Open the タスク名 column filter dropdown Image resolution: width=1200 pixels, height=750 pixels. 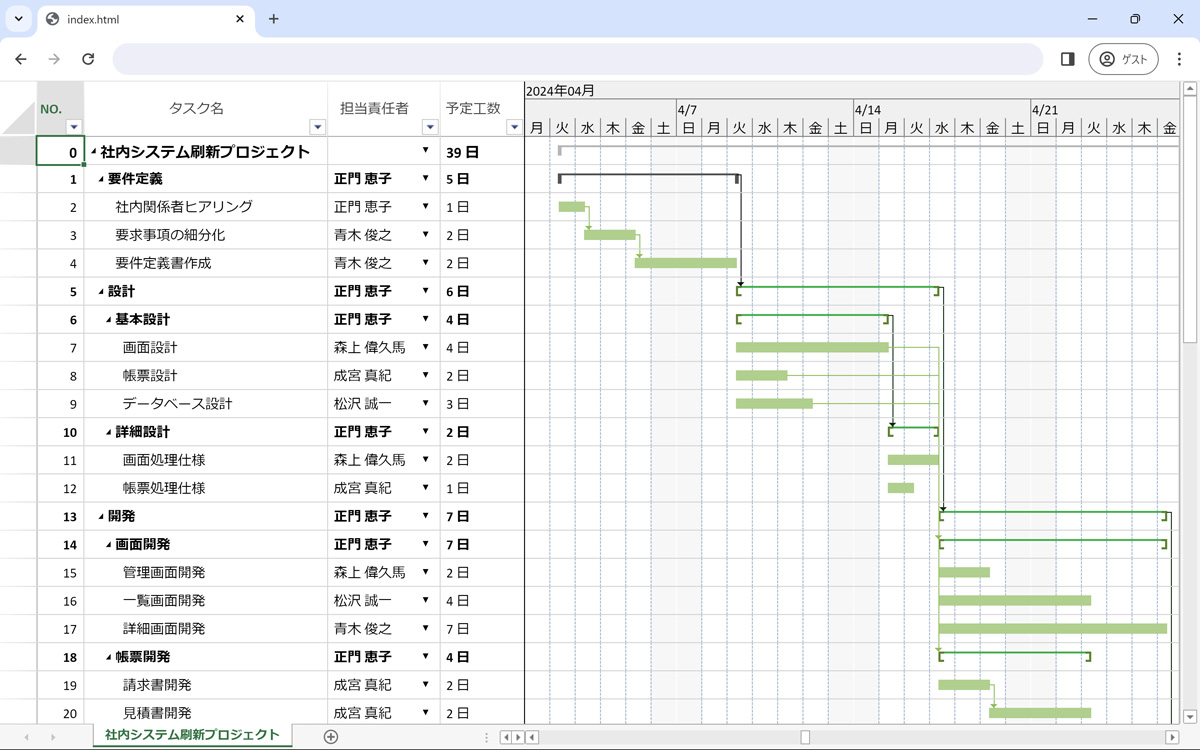tap(318, 127)
